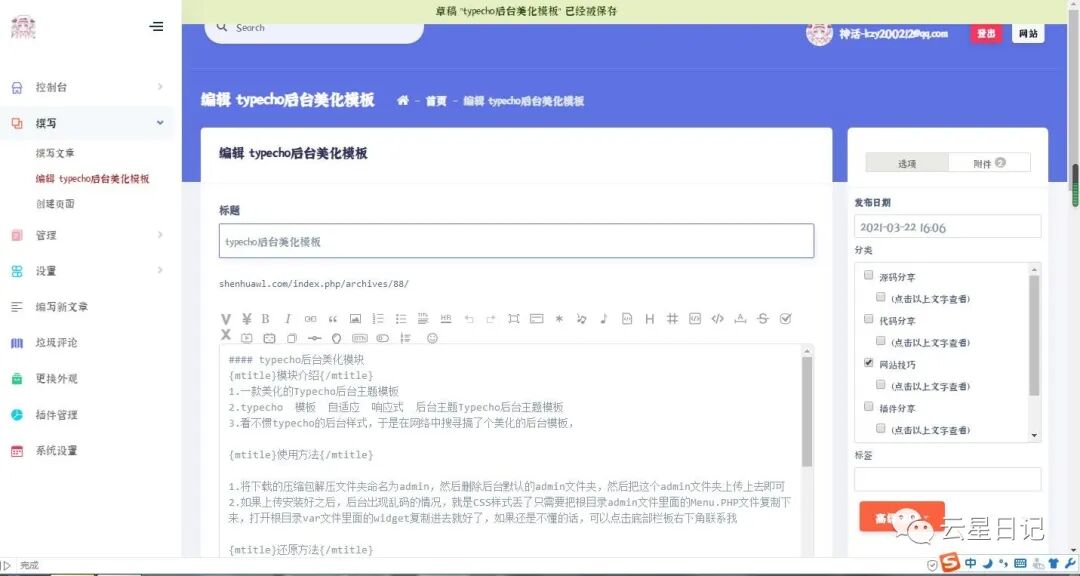
Task: Open Sogou input method tray icon
Action: pyautogui.click(x=951, y=563)
